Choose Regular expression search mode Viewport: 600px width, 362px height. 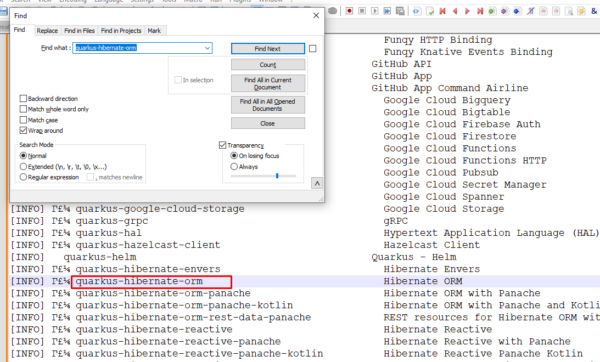point(23,177)
